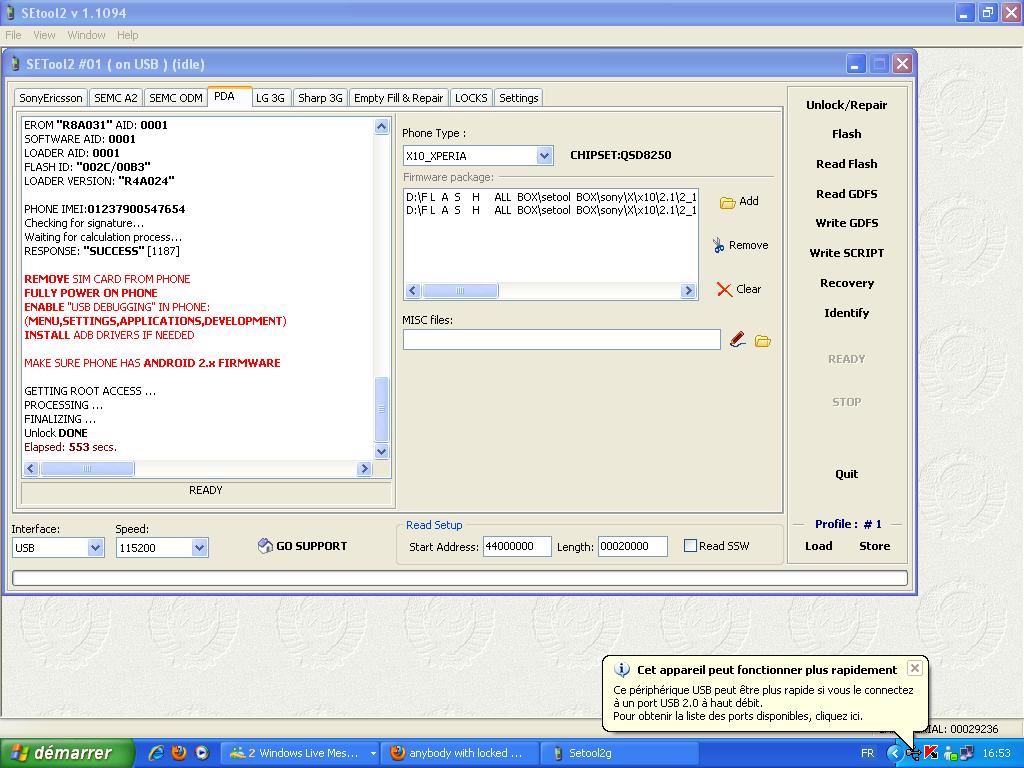Screen dimensions: 1024x768
Task: Click the red X Clear icon
Action: pos(724,289)
